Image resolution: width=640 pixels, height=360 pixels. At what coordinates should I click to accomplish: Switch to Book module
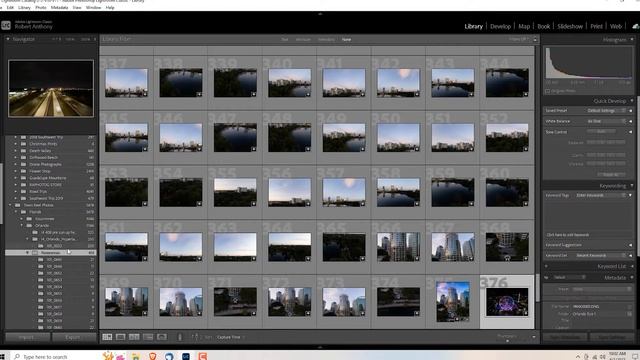(544, 26)
